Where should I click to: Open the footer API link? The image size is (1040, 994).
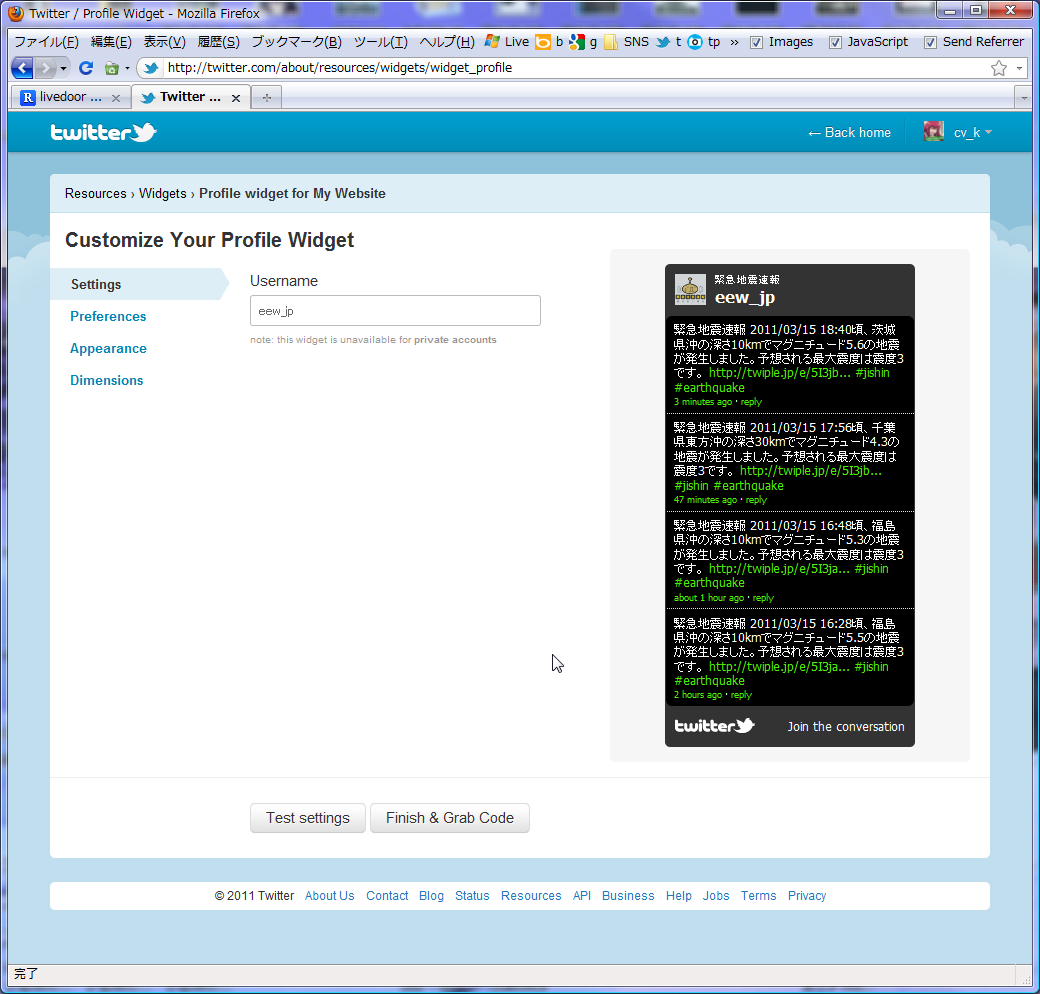[x=582, y=896]
